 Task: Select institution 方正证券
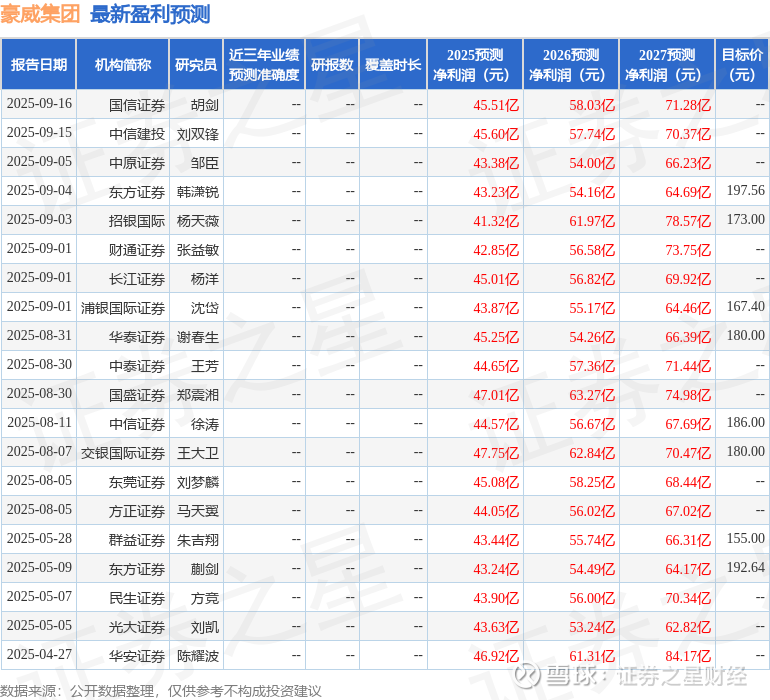(x=137, y=511)
